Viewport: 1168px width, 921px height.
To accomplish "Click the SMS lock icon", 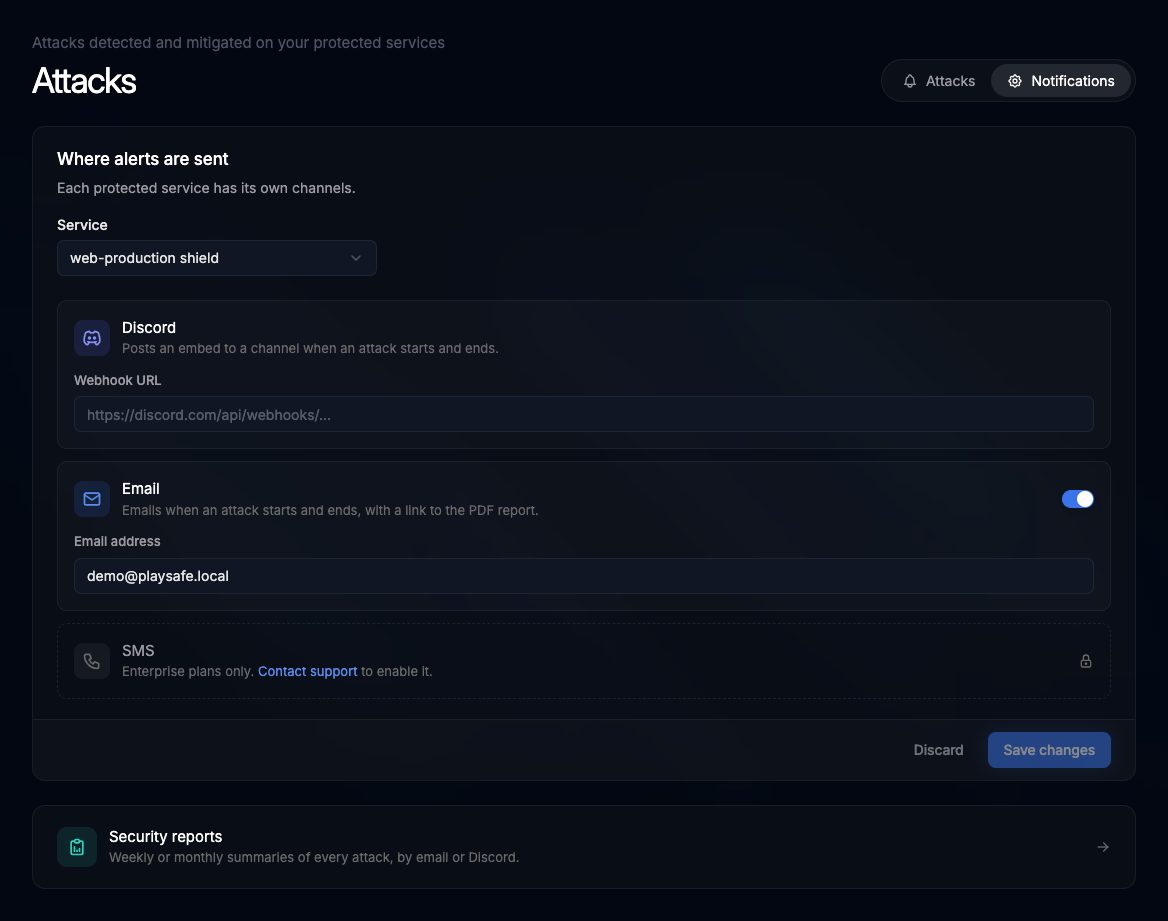I will 1085,661.
